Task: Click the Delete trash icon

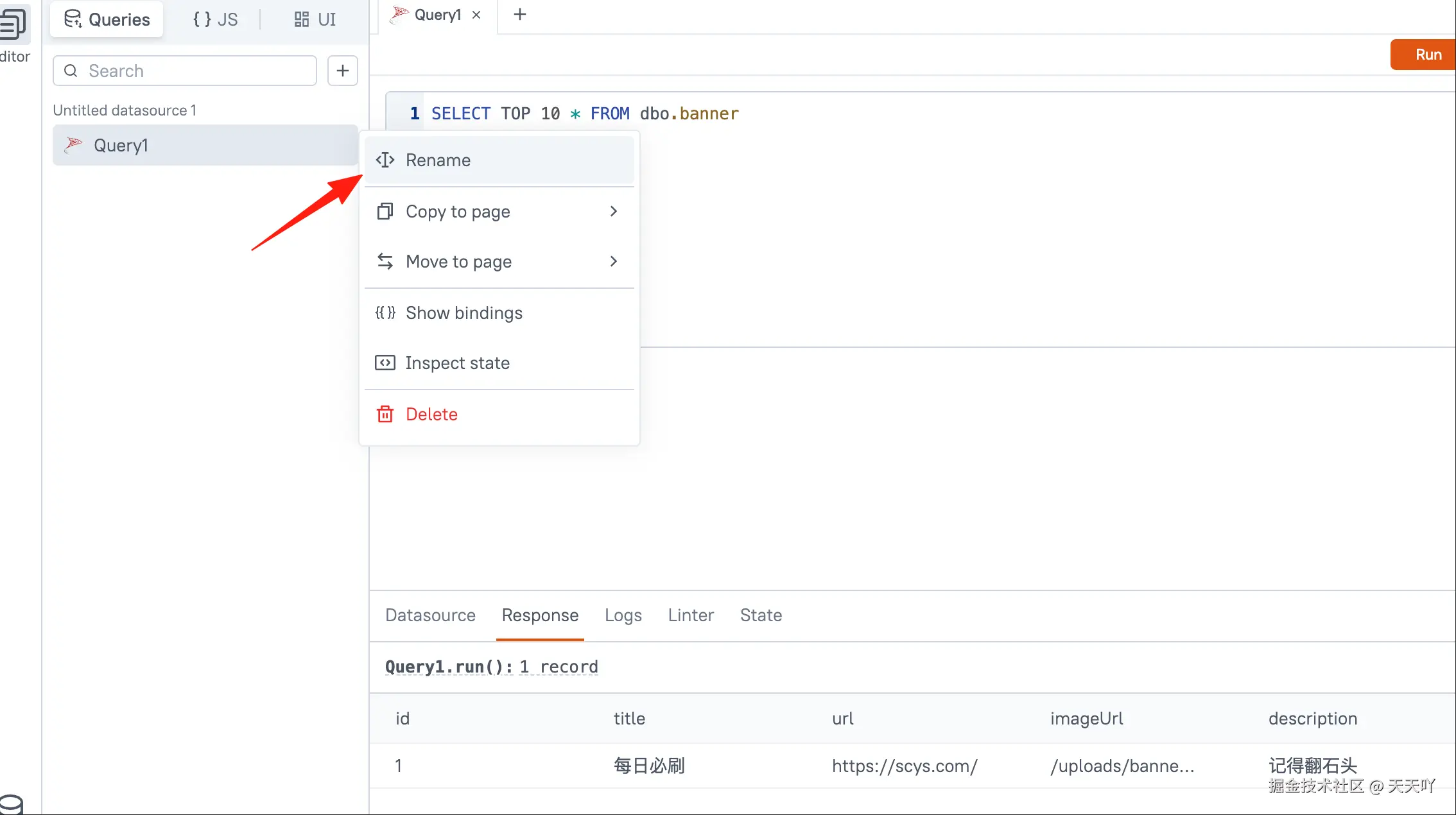Action: pyautogui.click(x=385, y=414)
